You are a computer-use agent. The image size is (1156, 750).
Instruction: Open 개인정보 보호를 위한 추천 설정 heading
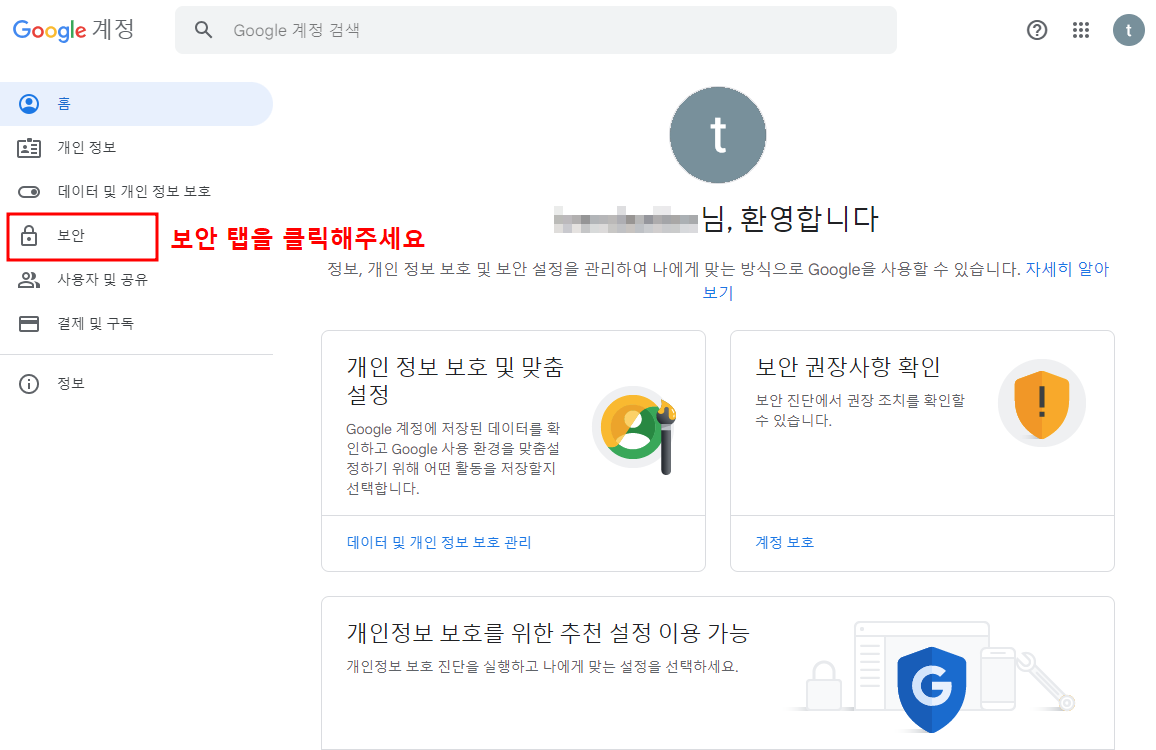[x=548, y=633]
